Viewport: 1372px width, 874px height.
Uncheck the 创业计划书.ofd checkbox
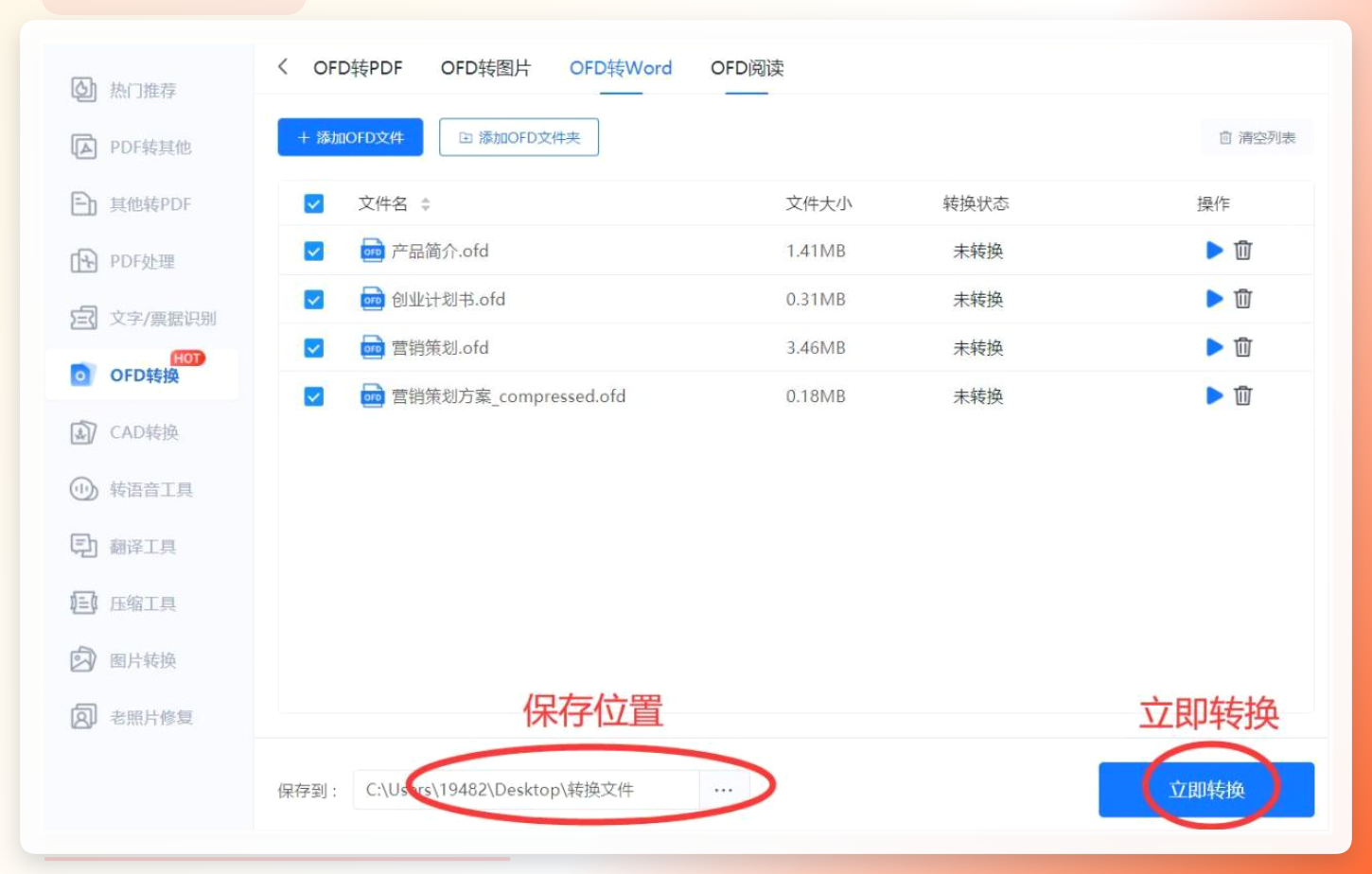[314, 299]
